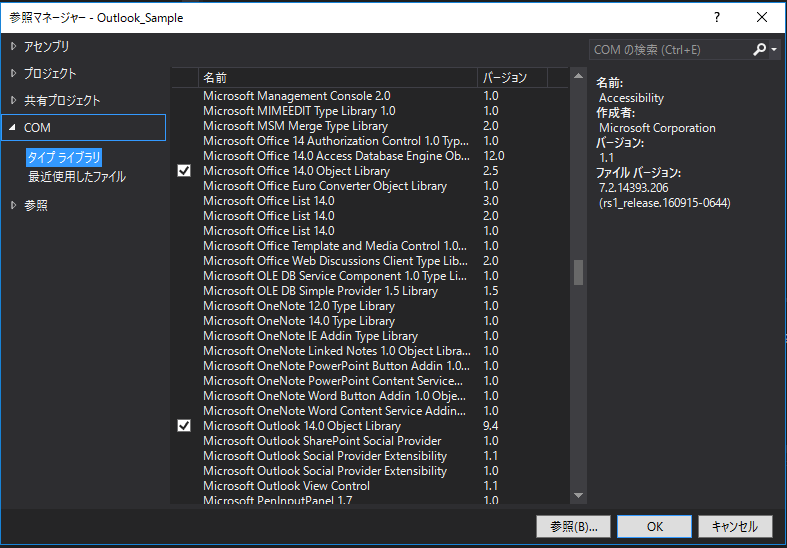Select Microsoft MSM Merge Type Library
Screen dimensions: 787x548
370,125
